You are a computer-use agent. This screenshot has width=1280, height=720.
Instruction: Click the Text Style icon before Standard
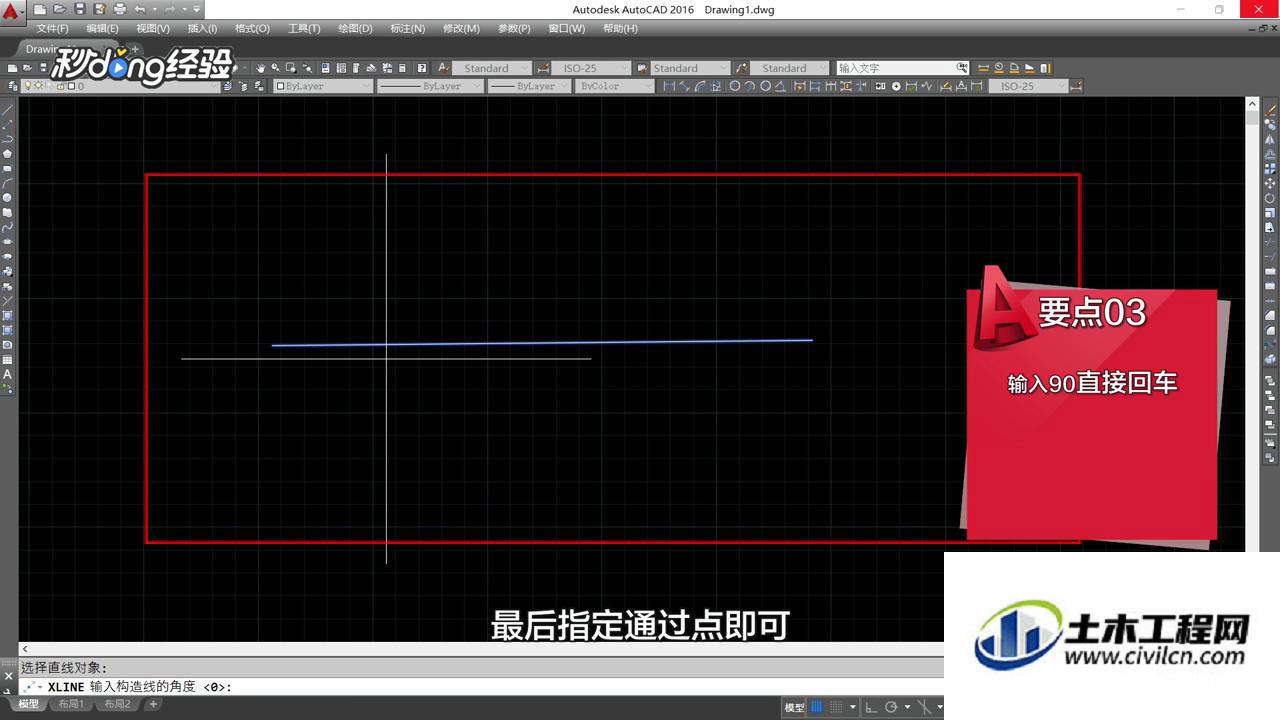[x=445, y=68]
